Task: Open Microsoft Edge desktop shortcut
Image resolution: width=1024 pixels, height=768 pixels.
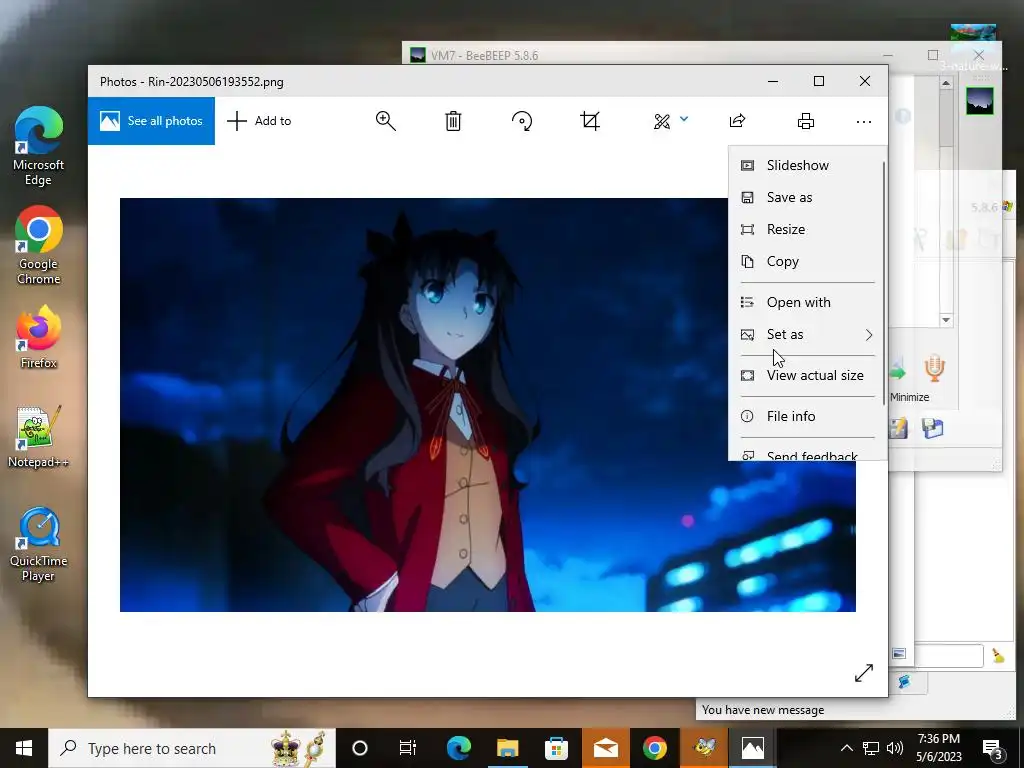Action: [39, 146]
